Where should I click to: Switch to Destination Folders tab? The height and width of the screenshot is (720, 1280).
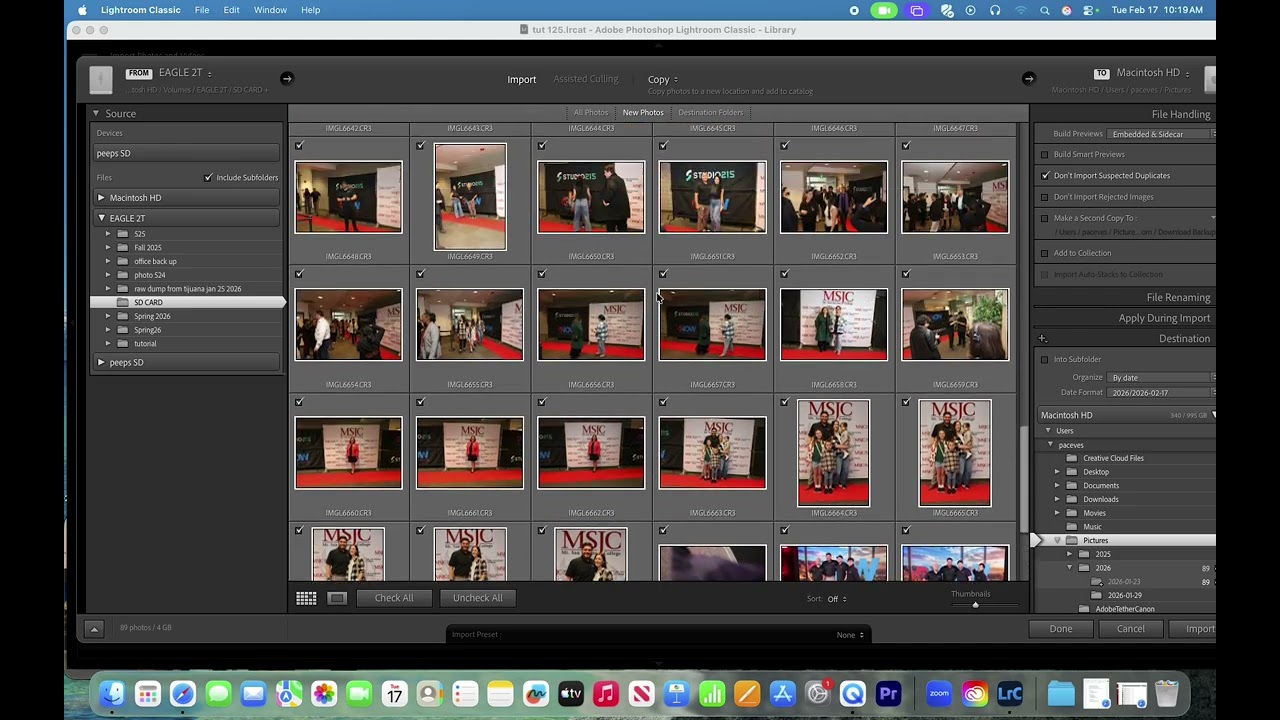click(x=710, y=113)
